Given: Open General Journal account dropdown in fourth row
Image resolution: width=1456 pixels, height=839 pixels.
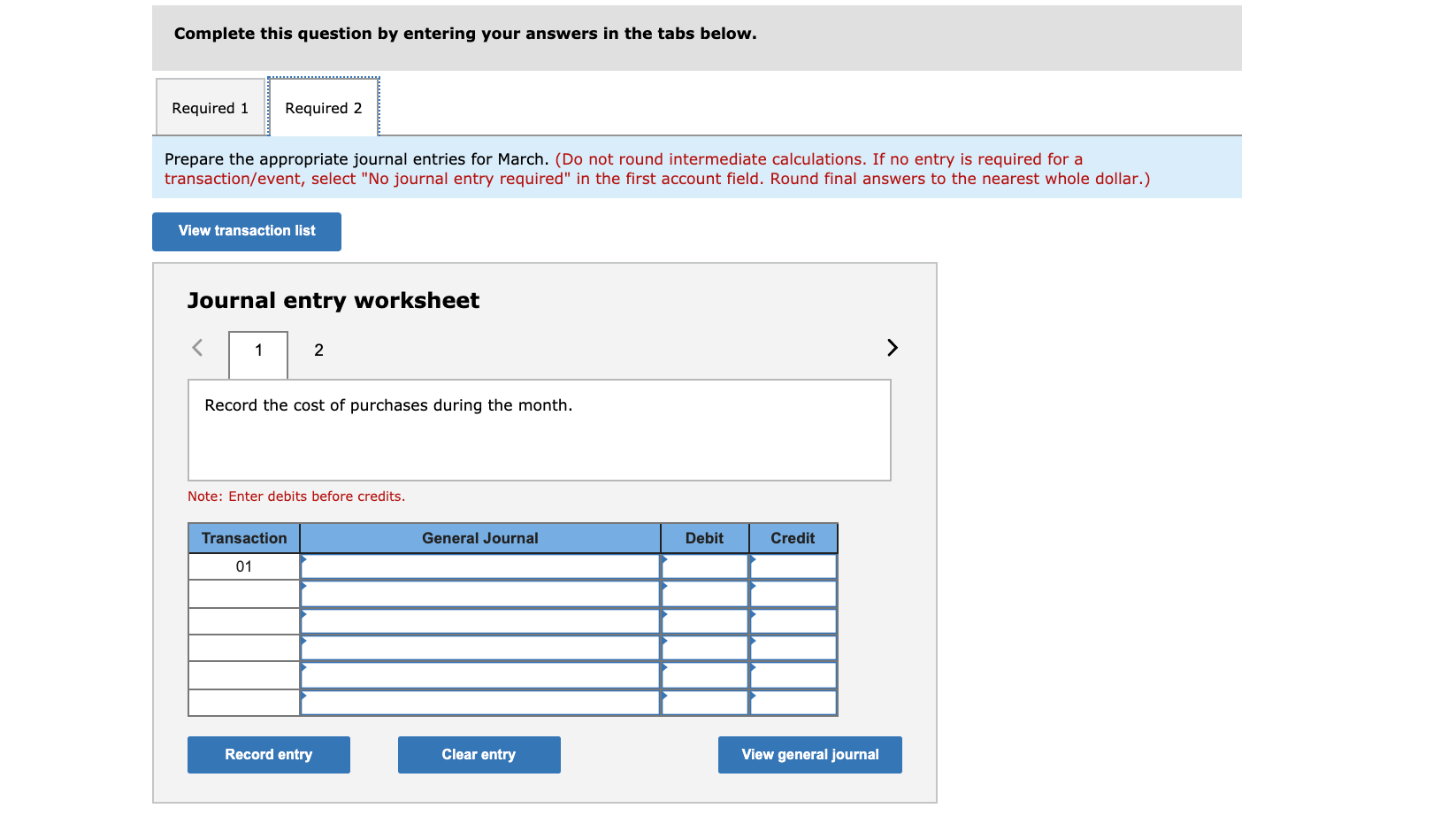Looking at the screenshot, I should coord(480,648).
